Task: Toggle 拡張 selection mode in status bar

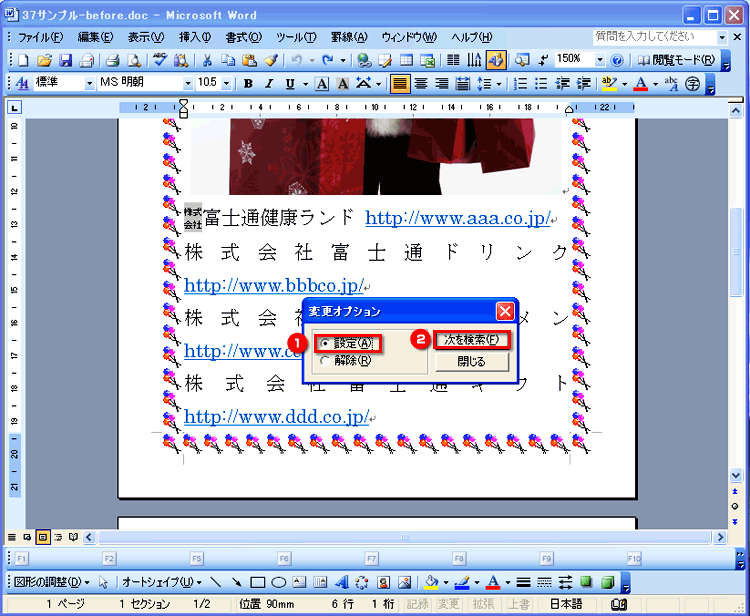Action: [x=483, y=604]
